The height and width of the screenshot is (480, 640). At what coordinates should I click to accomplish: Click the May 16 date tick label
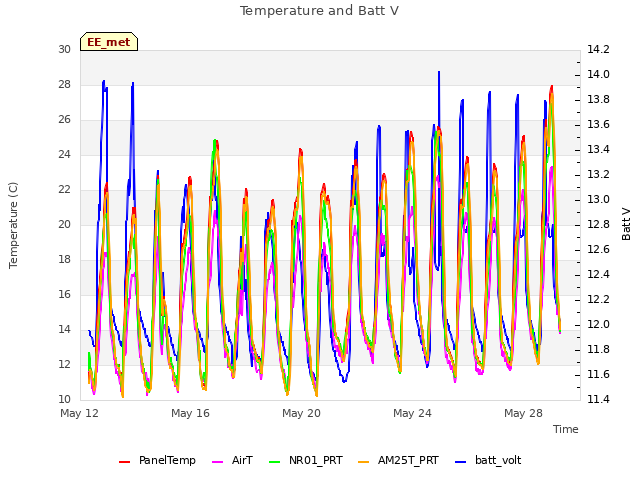190,413
